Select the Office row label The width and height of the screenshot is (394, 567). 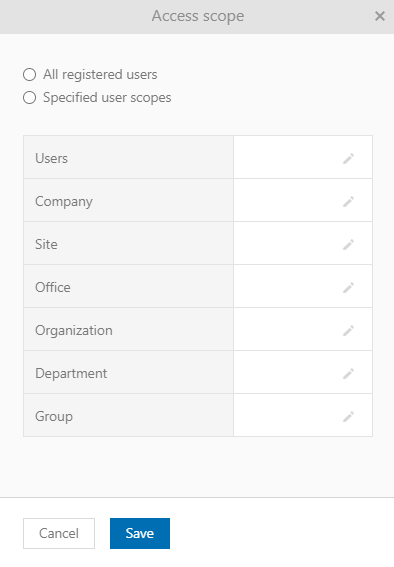click(x=53, y=287)
